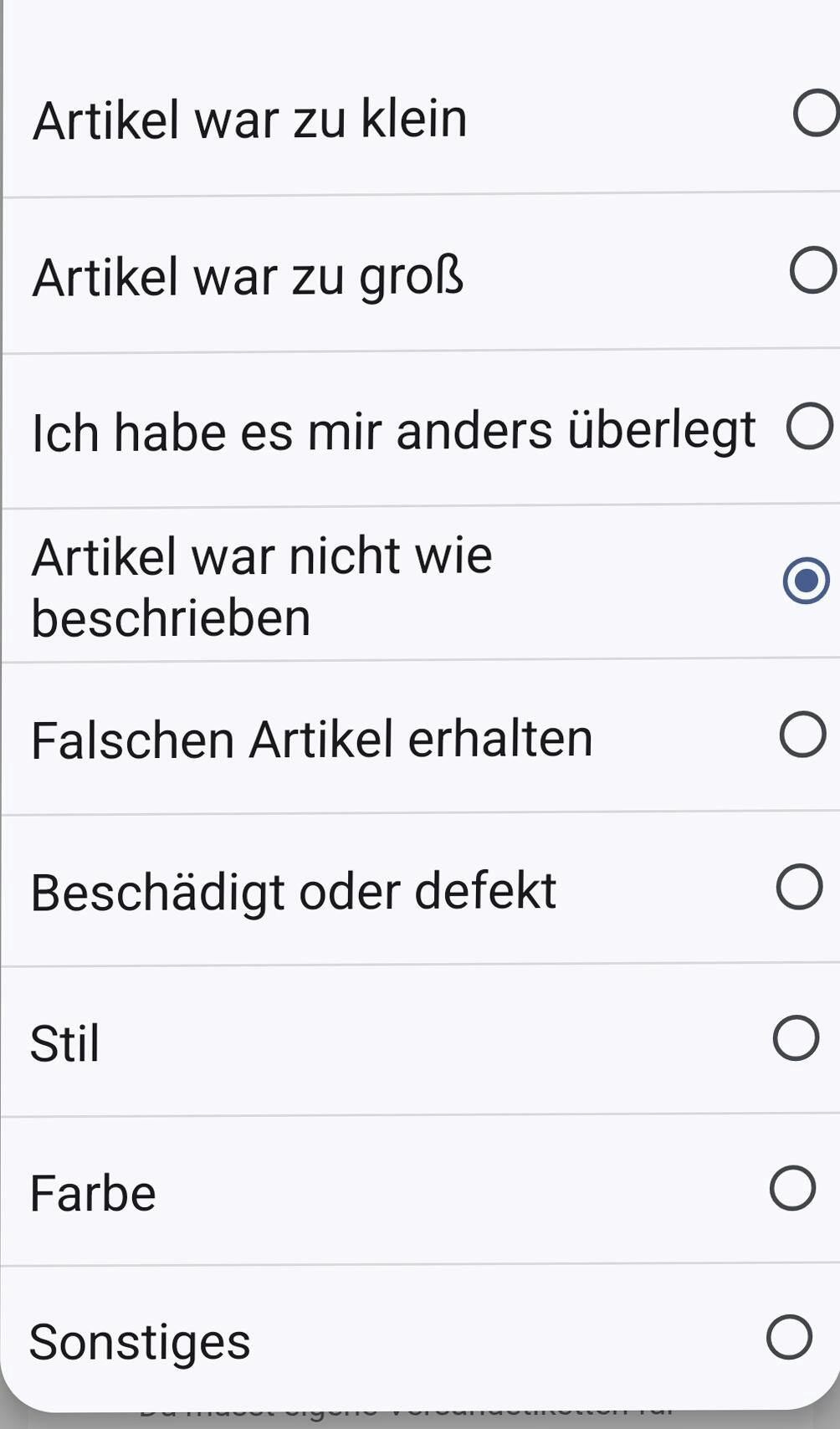Tap the dimmed background text below the sheet

point(407,1418)
